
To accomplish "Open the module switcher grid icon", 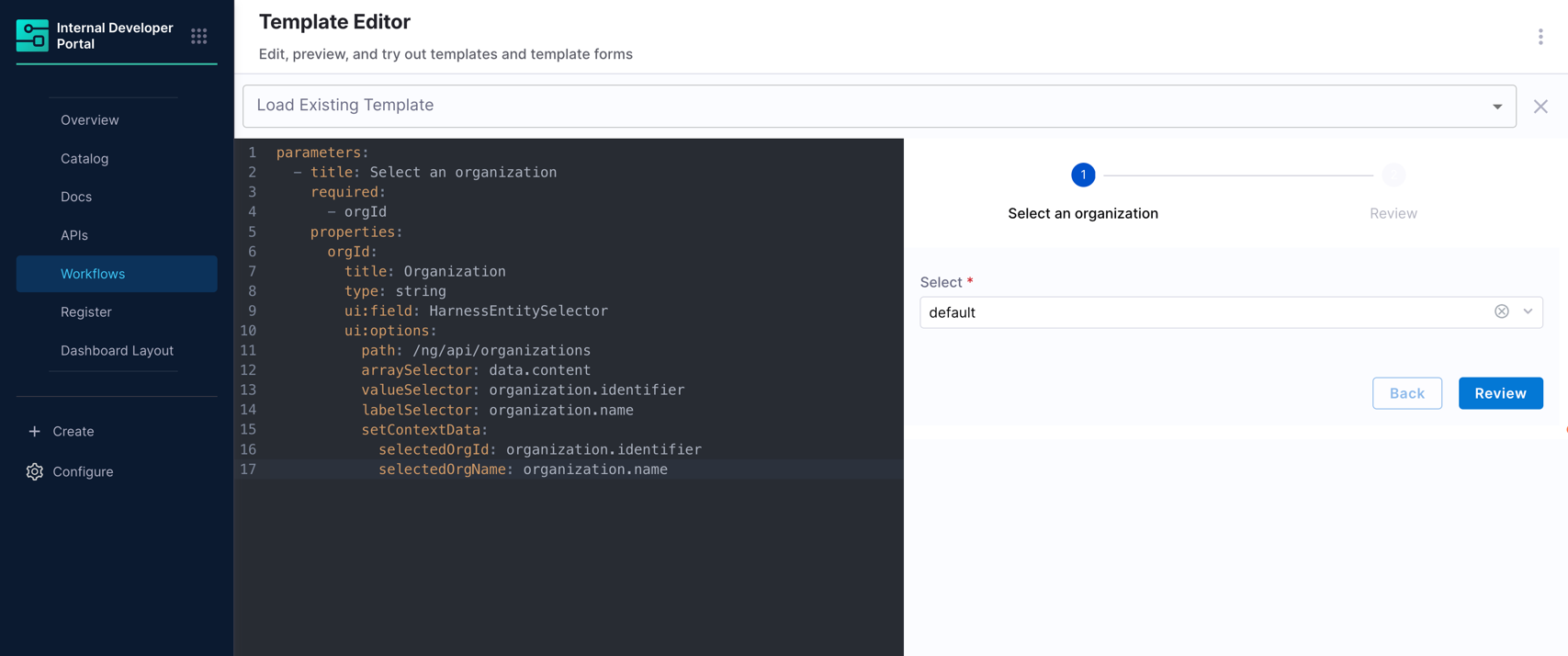I will pos(199,36).
